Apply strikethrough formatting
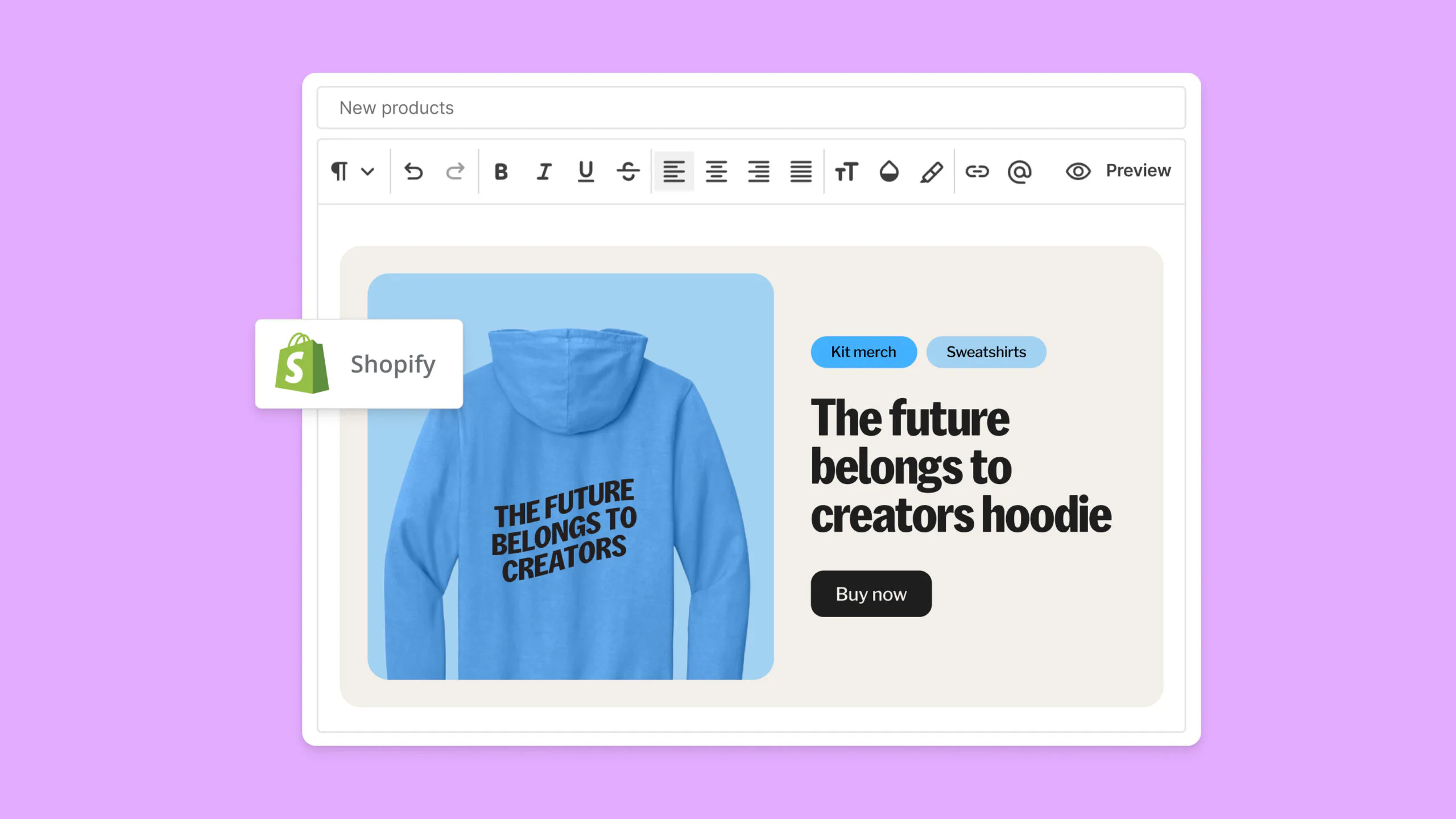 628,171
